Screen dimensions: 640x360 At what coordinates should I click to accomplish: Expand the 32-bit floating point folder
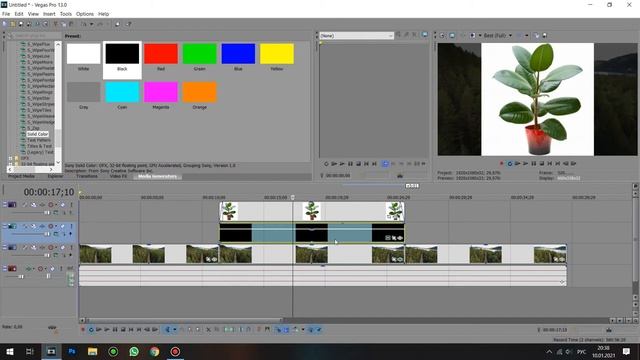click(11, 164)
